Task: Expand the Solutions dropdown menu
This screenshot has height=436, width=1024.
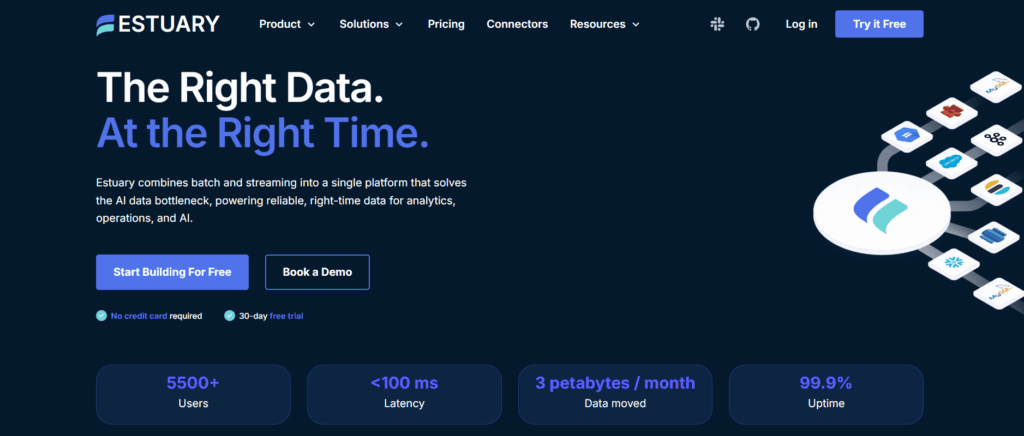Action: (x=371, y=24)
